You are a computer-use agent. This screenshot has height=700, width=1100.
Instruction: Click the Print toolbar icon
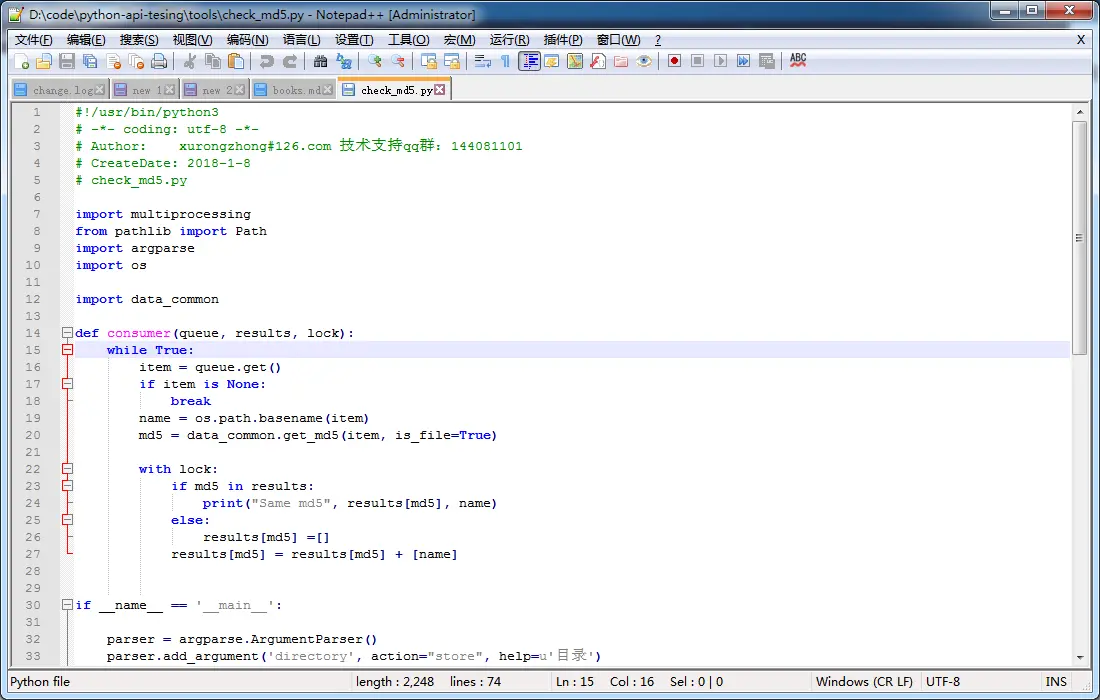coord(159,62)
